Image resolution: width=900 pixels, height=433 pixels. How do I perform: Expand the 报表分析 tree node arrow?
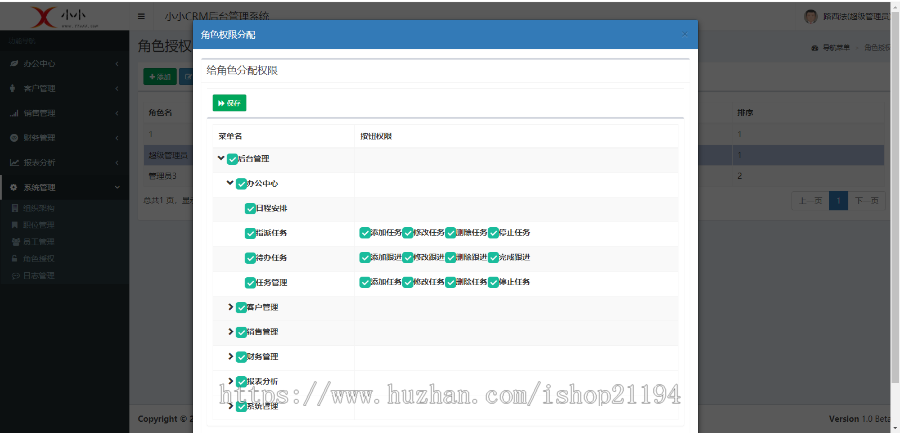231,381
